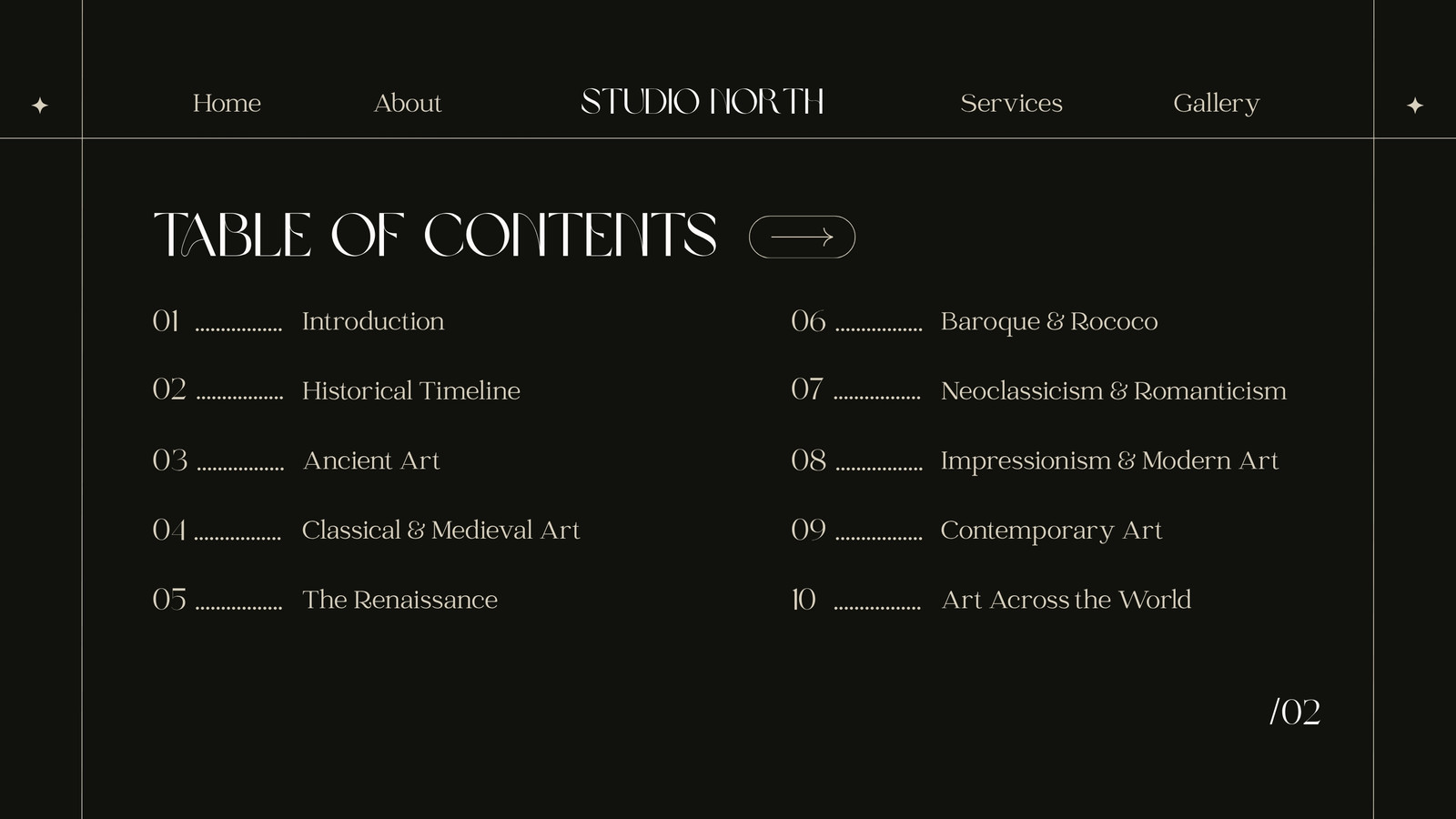Jump to the Introduction section
Viewport: 1456px width, 819px height.
[373, 321]
